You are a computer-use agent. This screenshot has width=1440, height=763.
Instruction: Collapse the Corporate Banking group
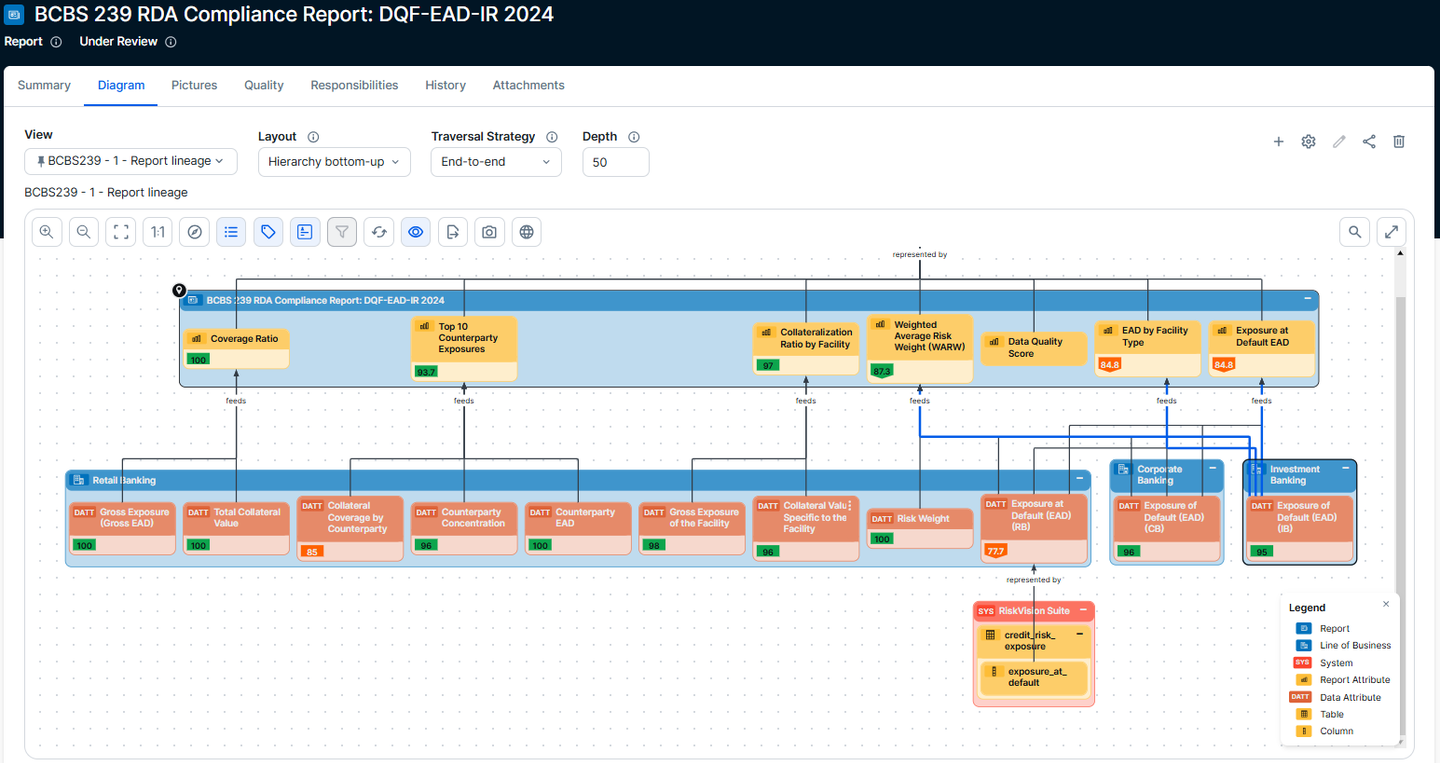click(1212, 468)
